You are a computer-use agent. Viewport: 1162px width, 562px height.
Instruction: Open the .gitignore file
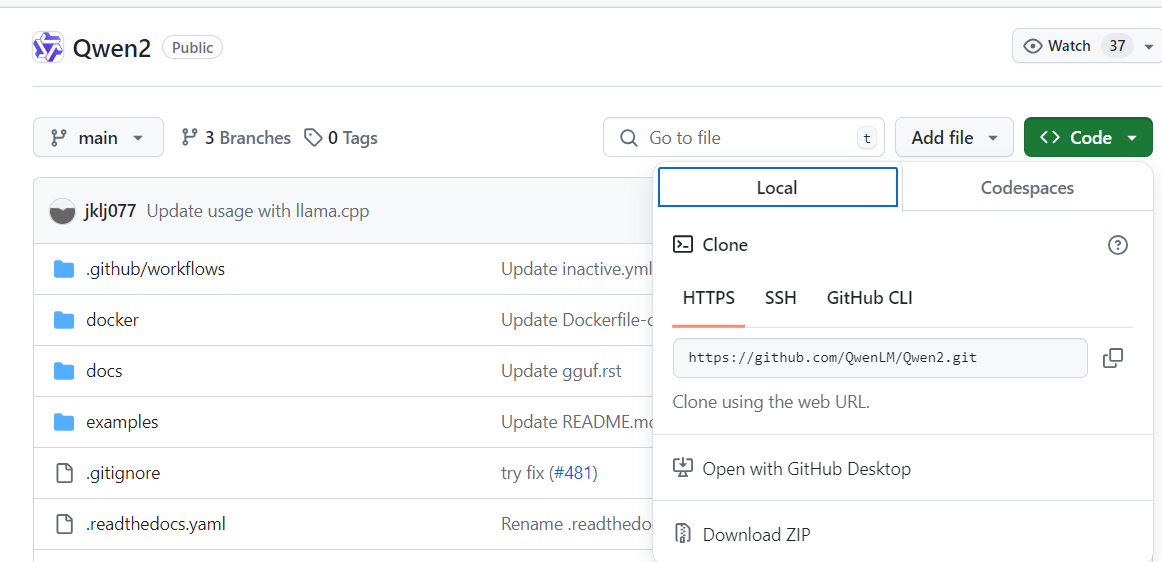click(x=123, y=472)
